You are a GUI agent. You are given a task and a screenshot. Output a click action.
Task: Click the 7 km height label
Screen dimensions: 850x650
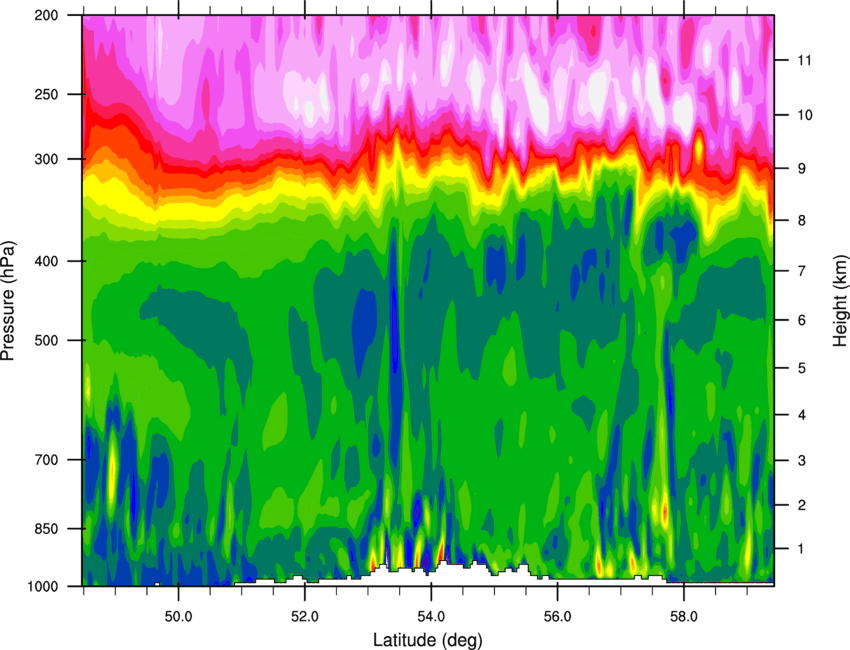tap(802, 271)
